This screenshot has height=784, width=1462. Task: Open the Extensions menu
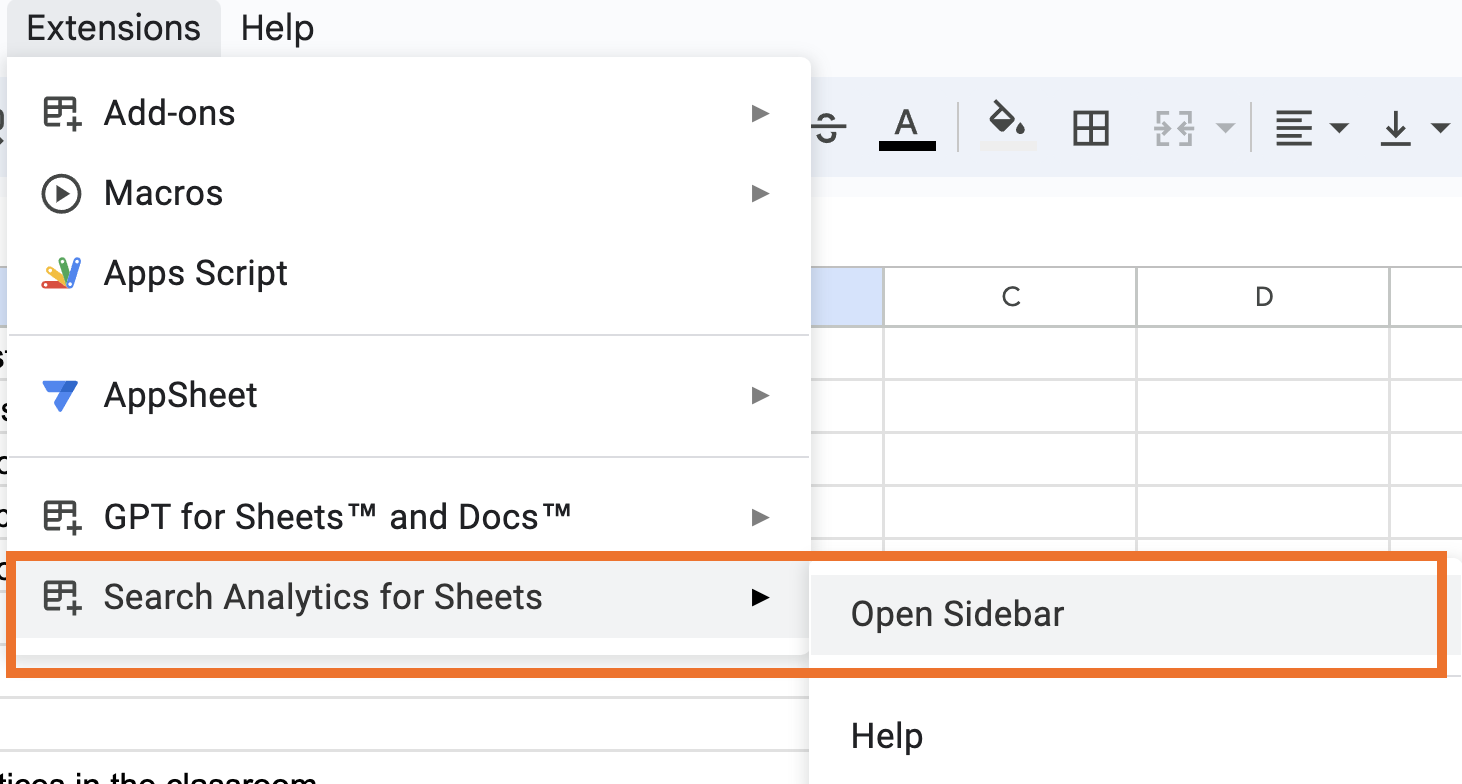click(x=113, y=28)
